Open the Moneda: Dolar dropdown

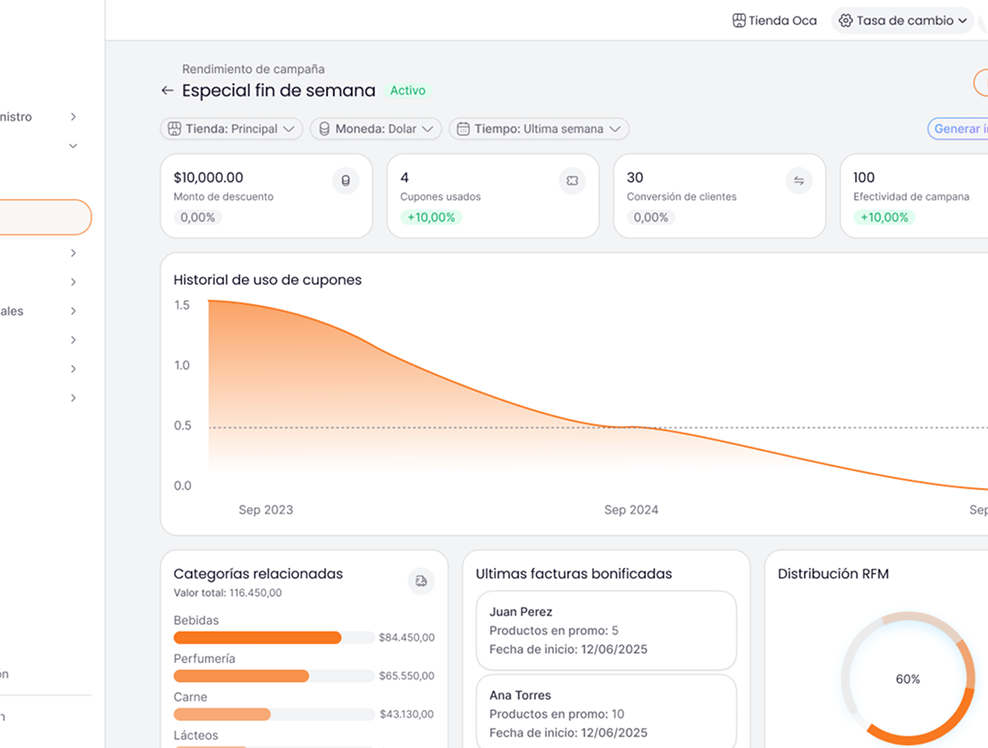(375, 129)
